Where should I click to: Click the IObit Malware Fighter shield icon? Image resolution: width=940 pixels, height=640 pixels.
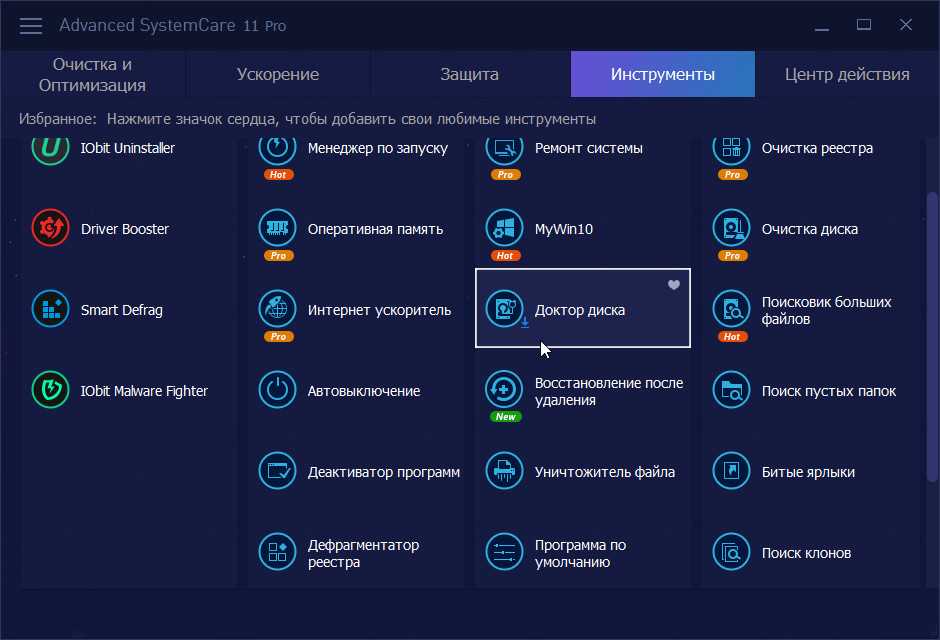(50, 390)
